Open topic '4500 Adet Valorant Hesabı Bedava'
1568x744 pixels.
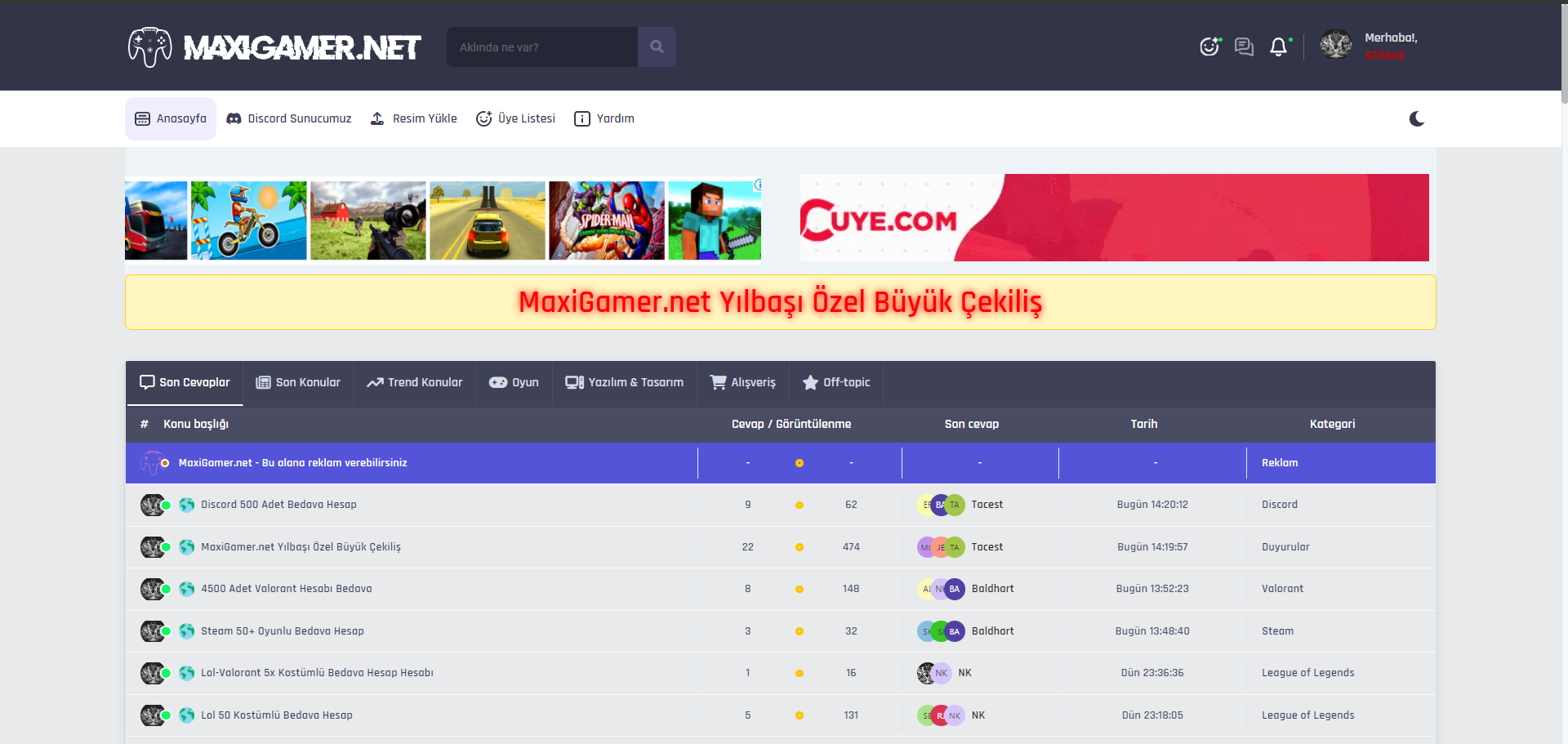(287, 589)
